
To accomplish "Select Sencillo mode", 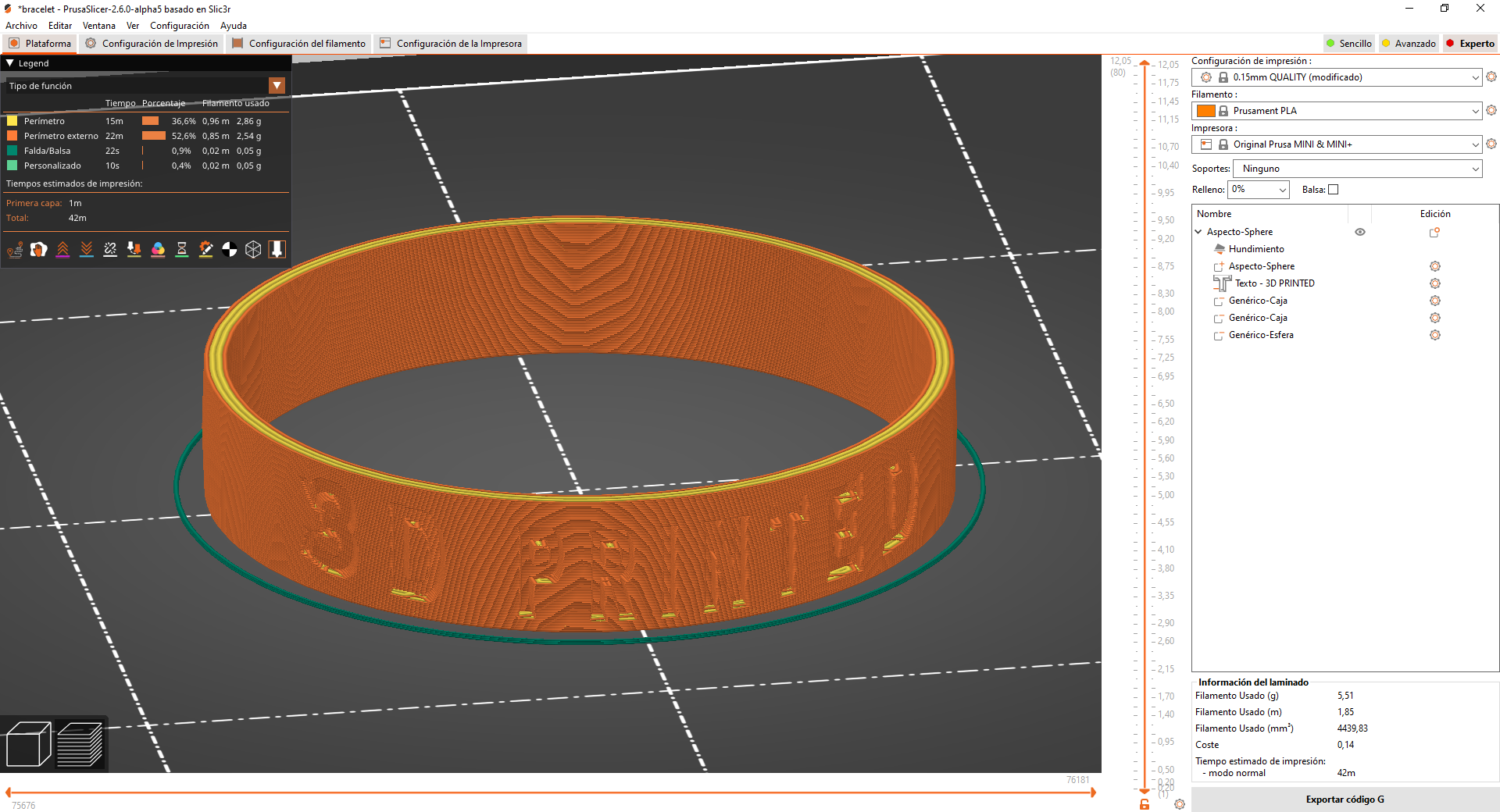I will [x=1348, y=44].
